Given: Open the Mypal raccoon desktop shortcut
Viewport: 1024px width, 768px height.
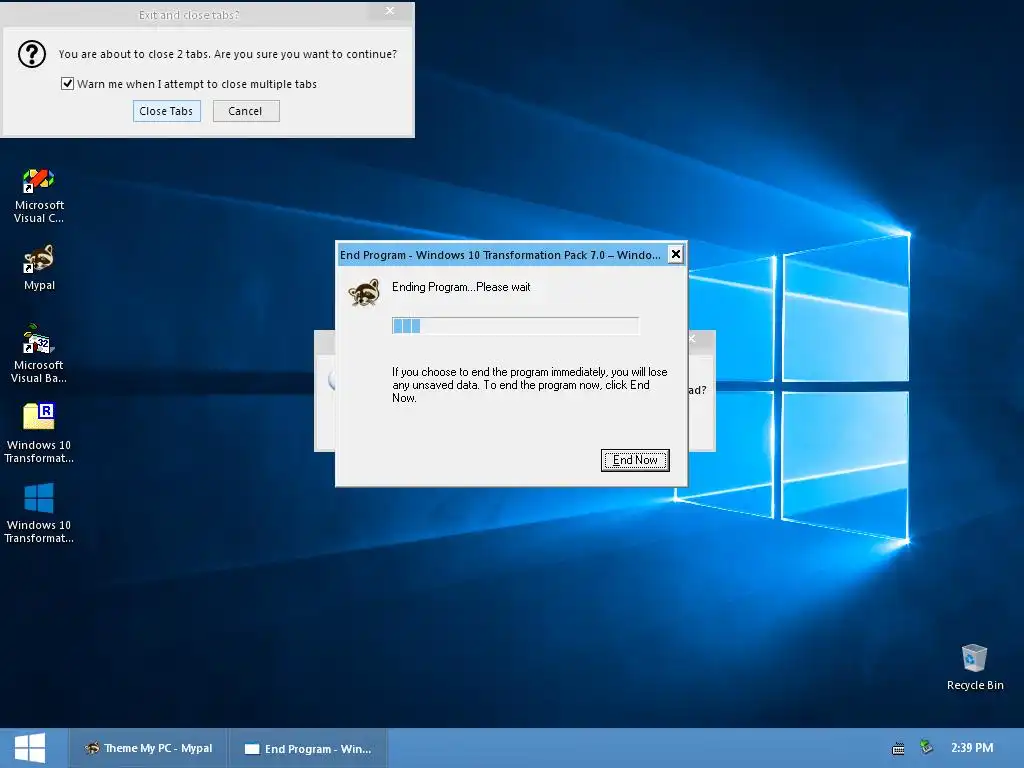Looking at the screenshot, I should click(x=39, y=268).
